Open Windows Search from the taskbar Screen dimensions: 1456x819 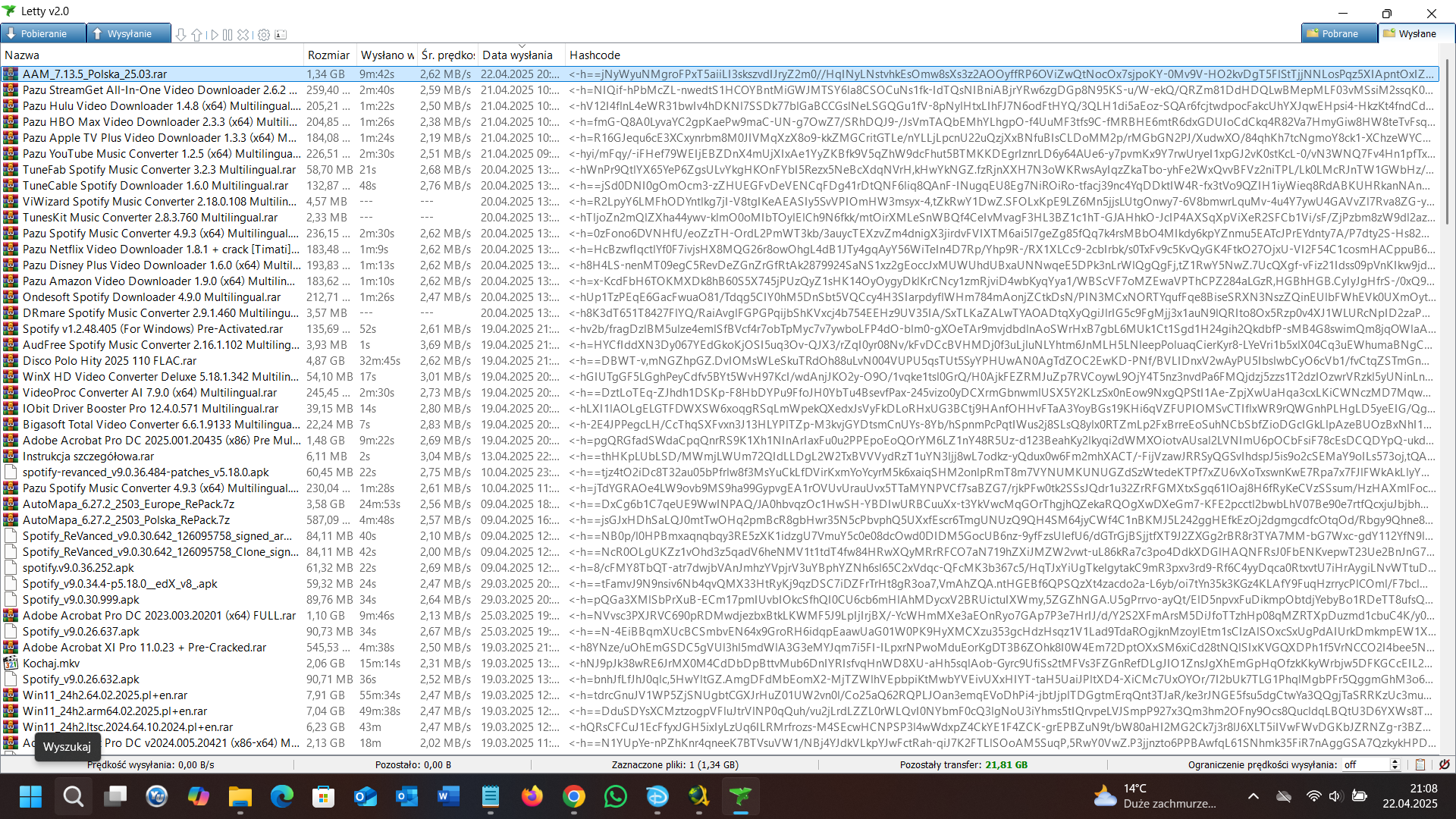coord(73,796)
